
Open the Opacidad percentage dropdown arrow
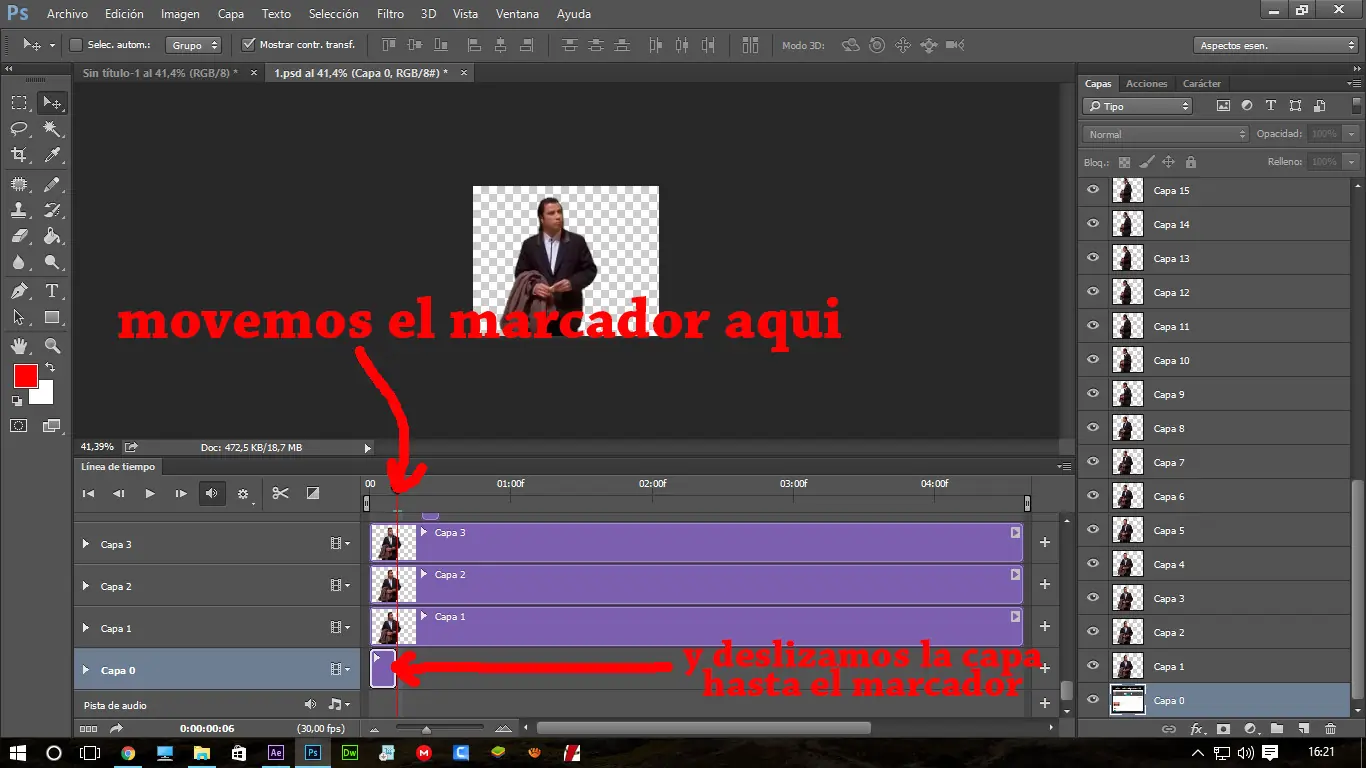point(1352,134)
